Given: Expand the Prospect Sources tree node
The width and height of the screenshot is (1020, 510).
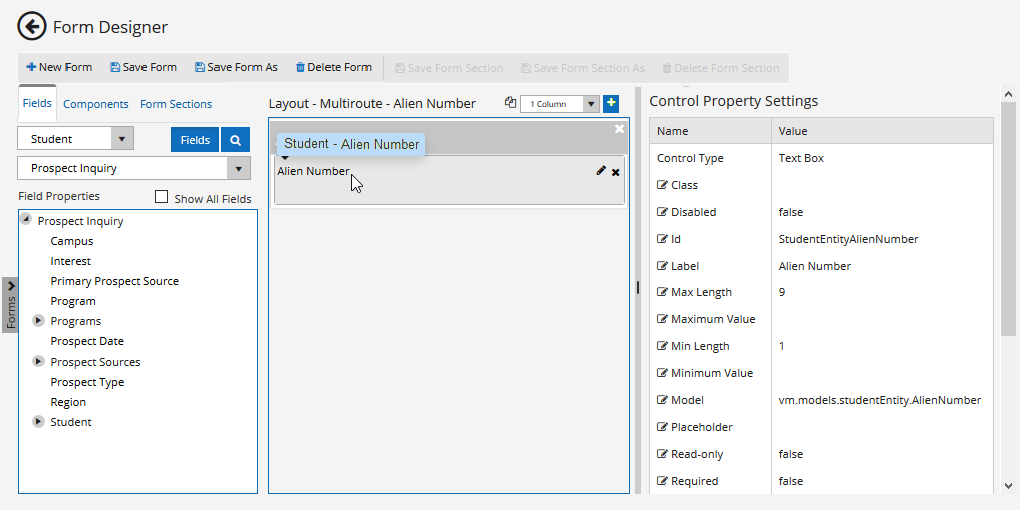Looking at the screenshot, I should point(39,362).
